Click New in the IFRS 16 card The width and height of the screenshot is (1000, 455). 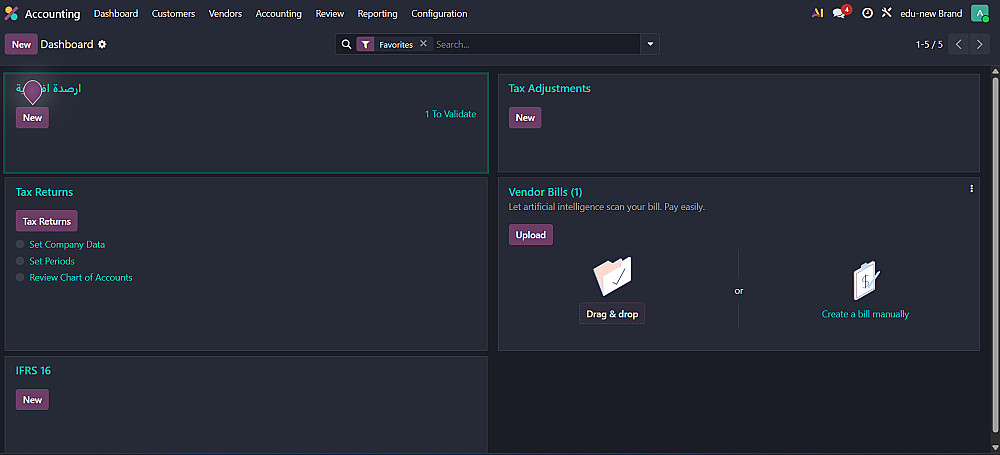click(x=33, y=399)
